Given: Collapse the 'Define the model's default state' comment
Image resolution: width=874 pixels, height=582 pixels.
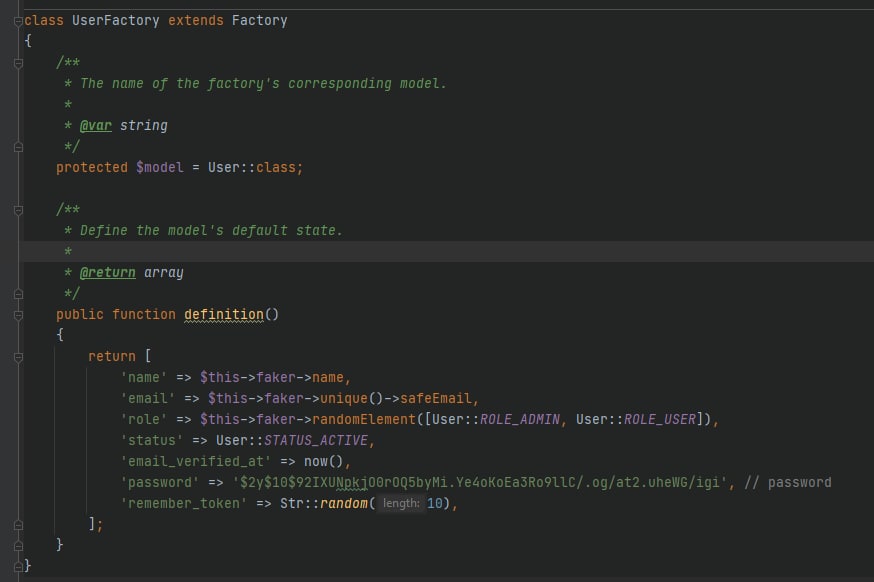Looking at the screenshot, I should click(18, 210).
